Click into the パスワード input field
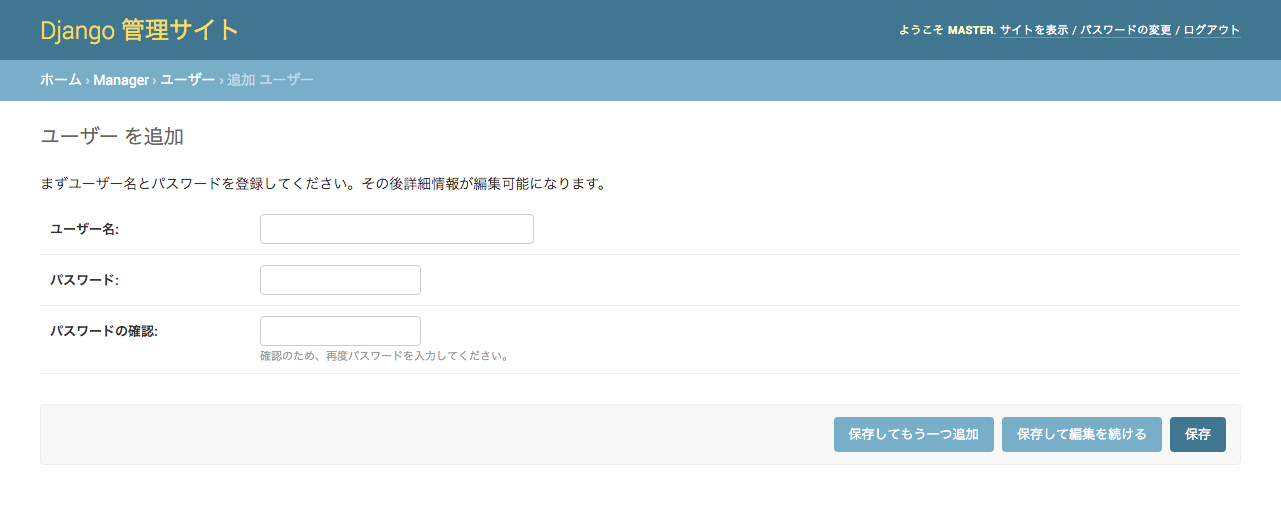Viewport: 1281px width, 518px height. 340,280
